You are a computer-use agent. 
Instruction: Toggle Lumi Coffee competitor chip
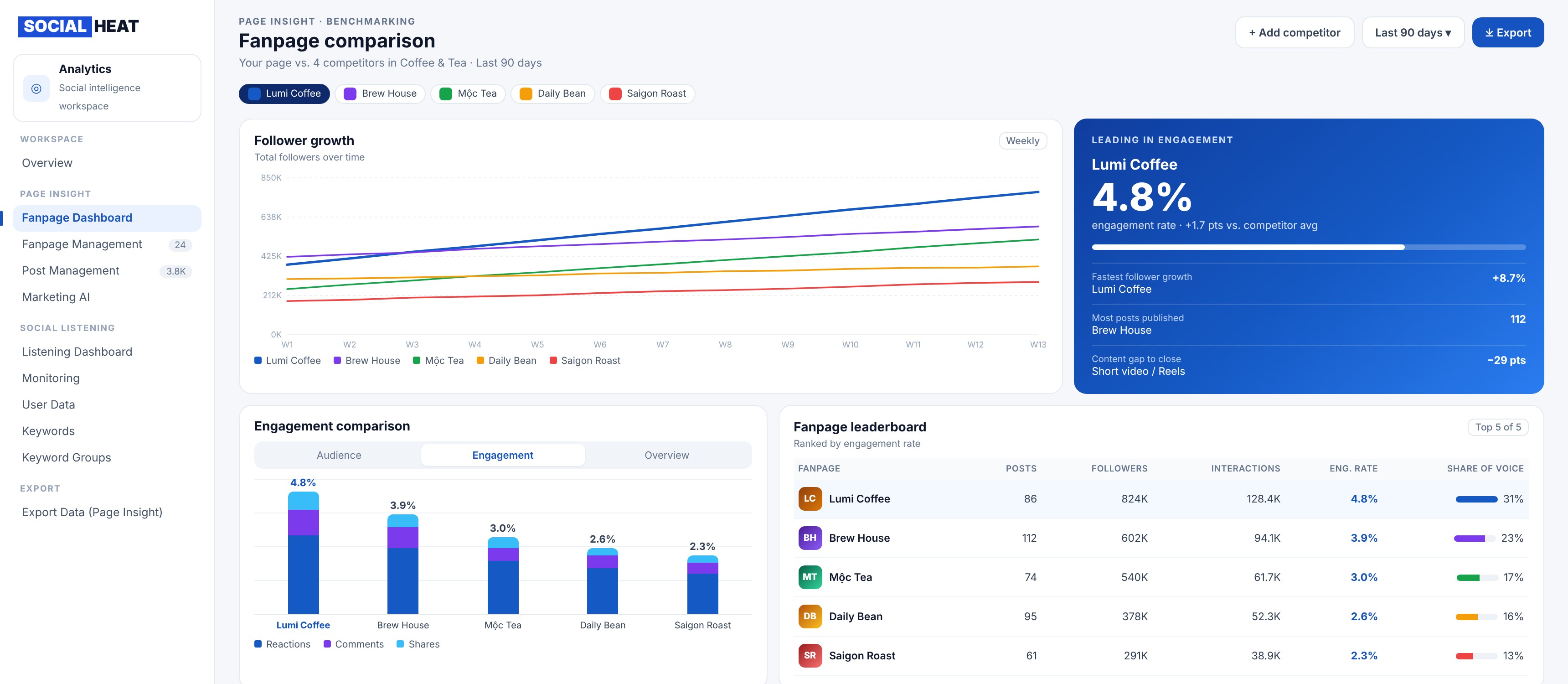(x=284, y=94)
